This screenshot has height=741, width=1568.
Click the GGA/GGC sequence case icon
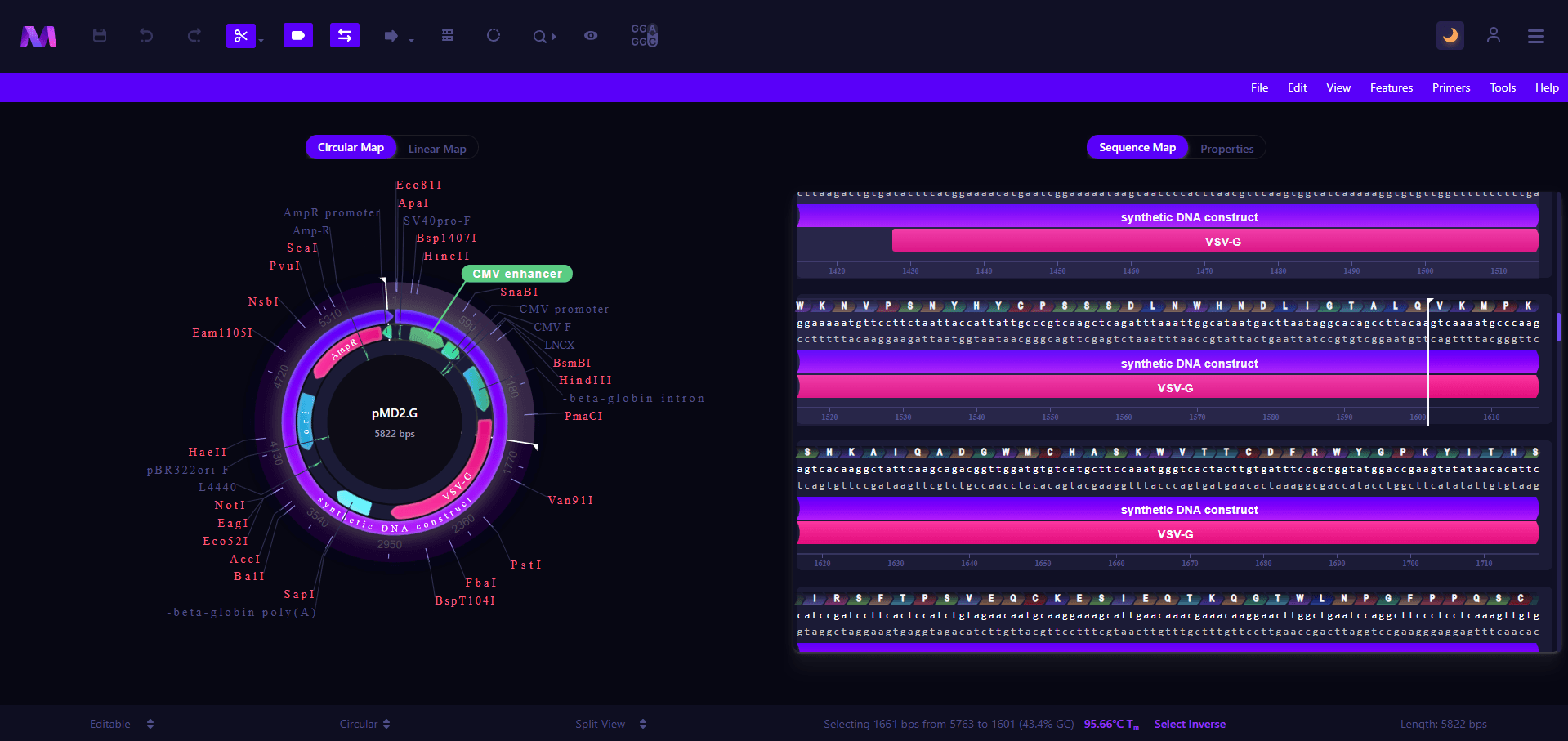point(644,36)
